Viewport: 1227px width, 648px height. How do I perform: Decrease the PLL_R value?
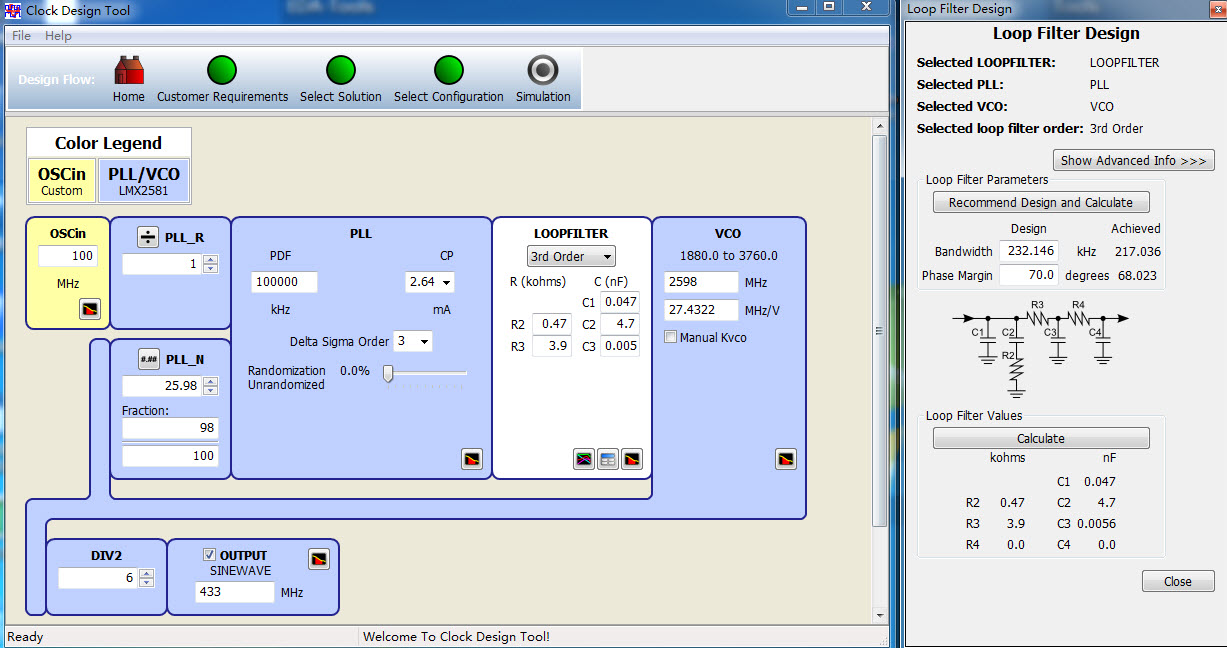[x=210, y=269]
